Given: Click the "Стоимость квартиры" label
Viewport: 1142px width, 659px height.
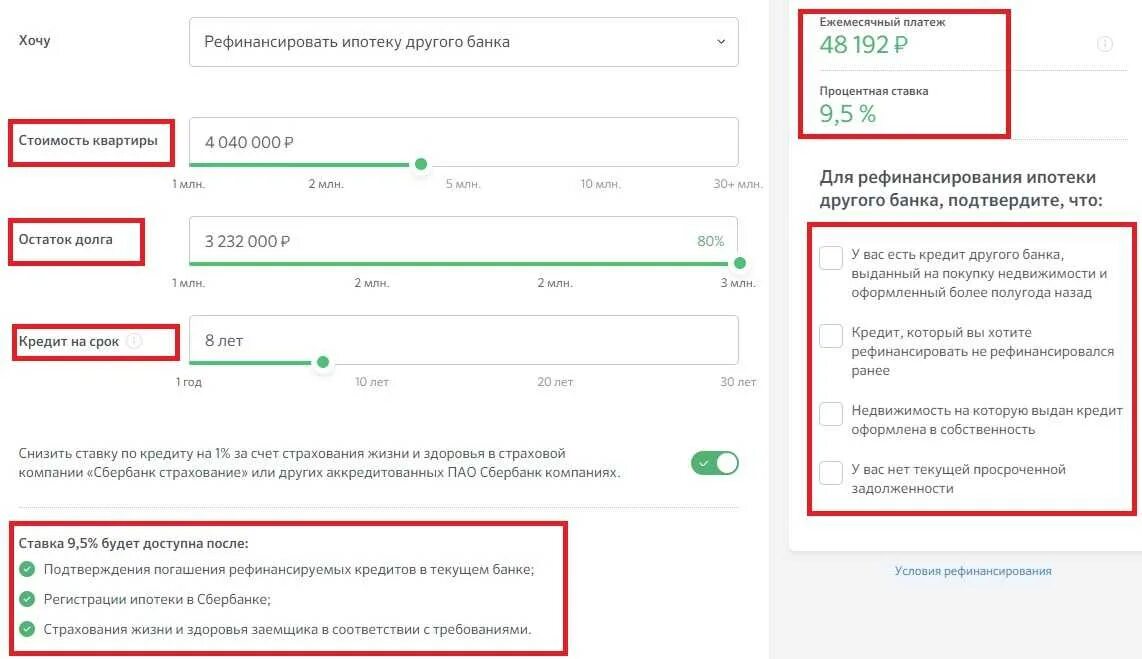Looking at the screenshot, I should pos(88,141).
